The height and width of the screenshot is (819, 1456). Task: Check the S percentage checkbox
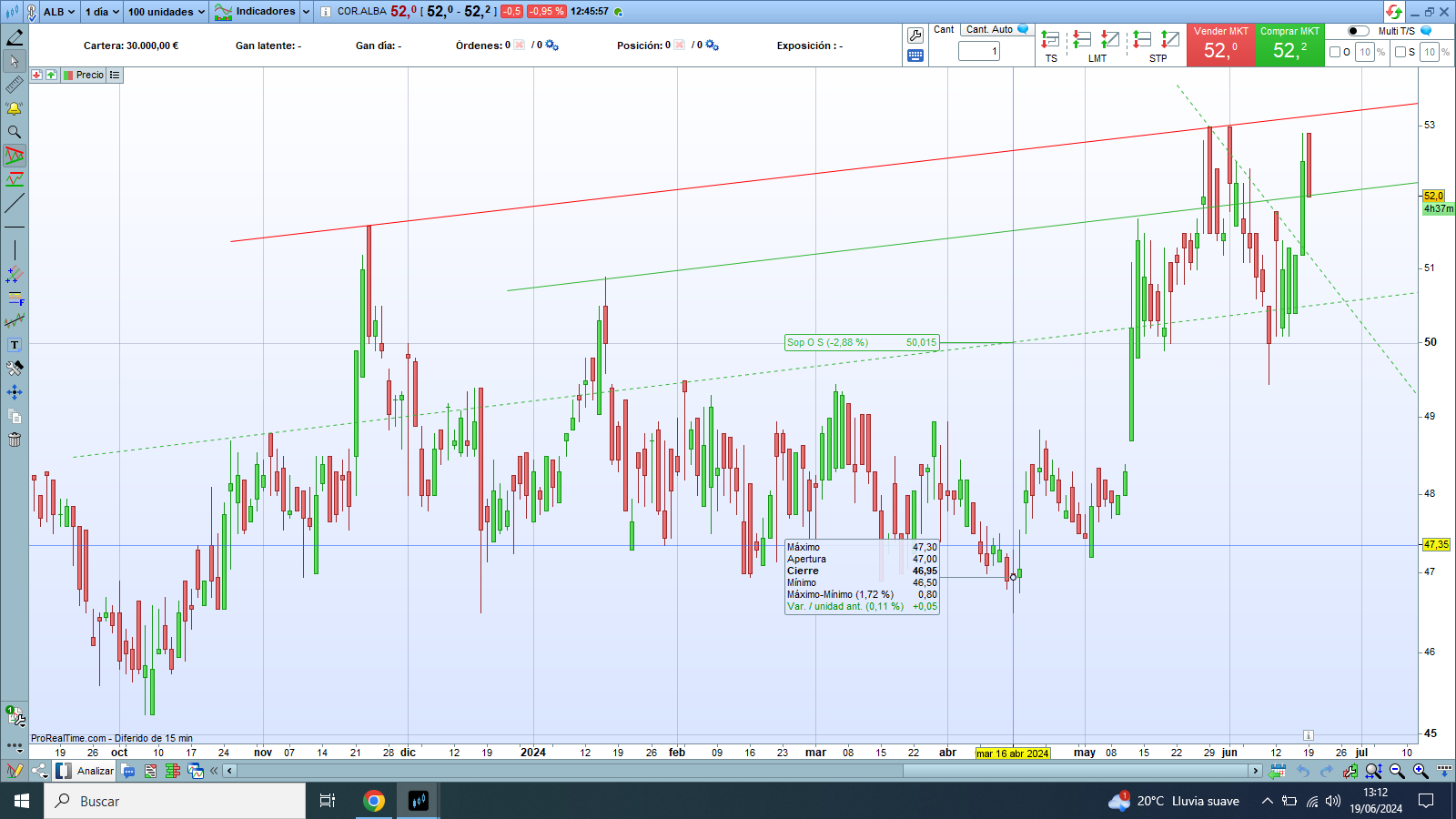[x=1400, y=52]
